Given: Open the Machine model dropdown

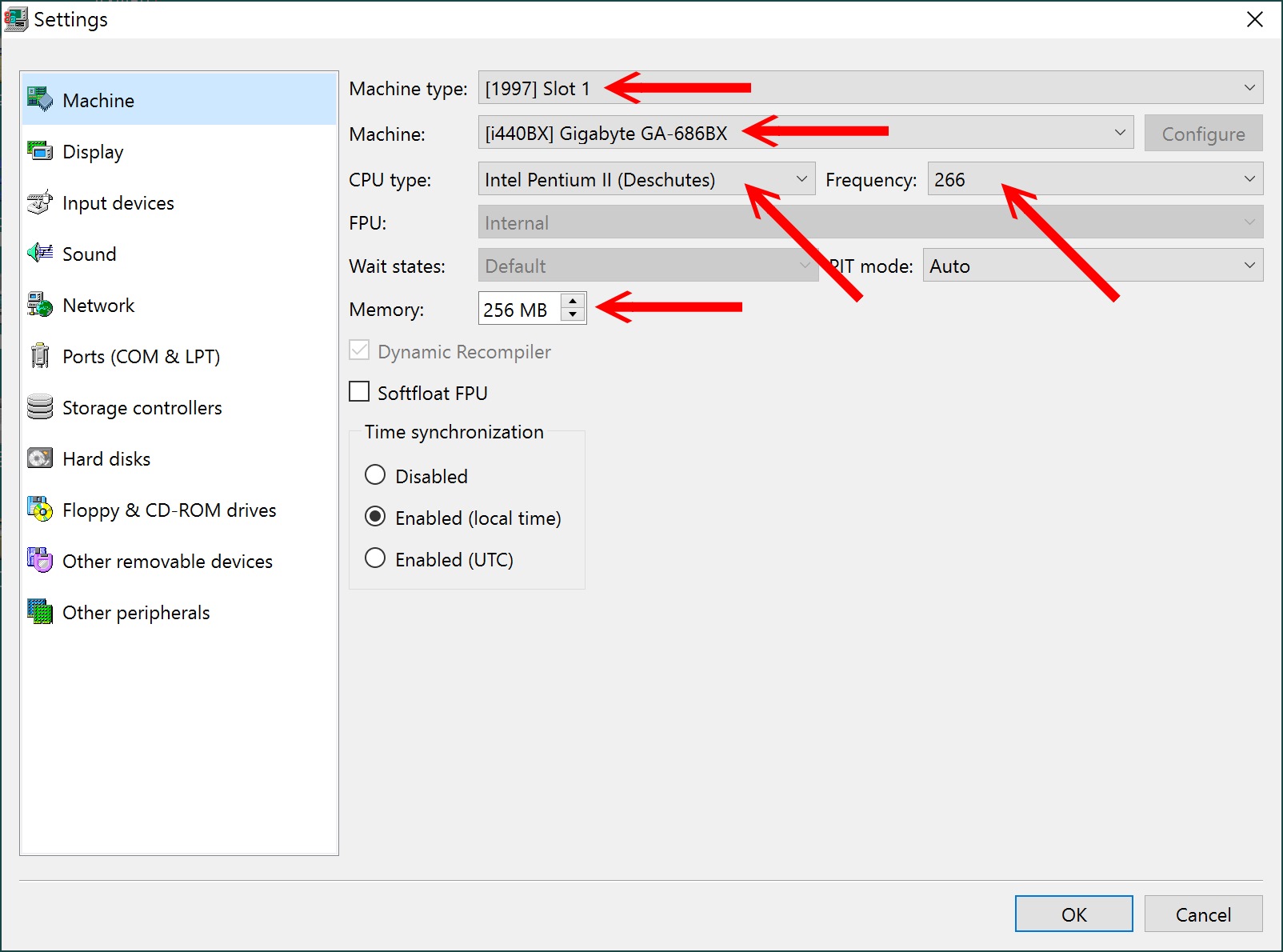Looking at the screenshot, I should [805, 133].
